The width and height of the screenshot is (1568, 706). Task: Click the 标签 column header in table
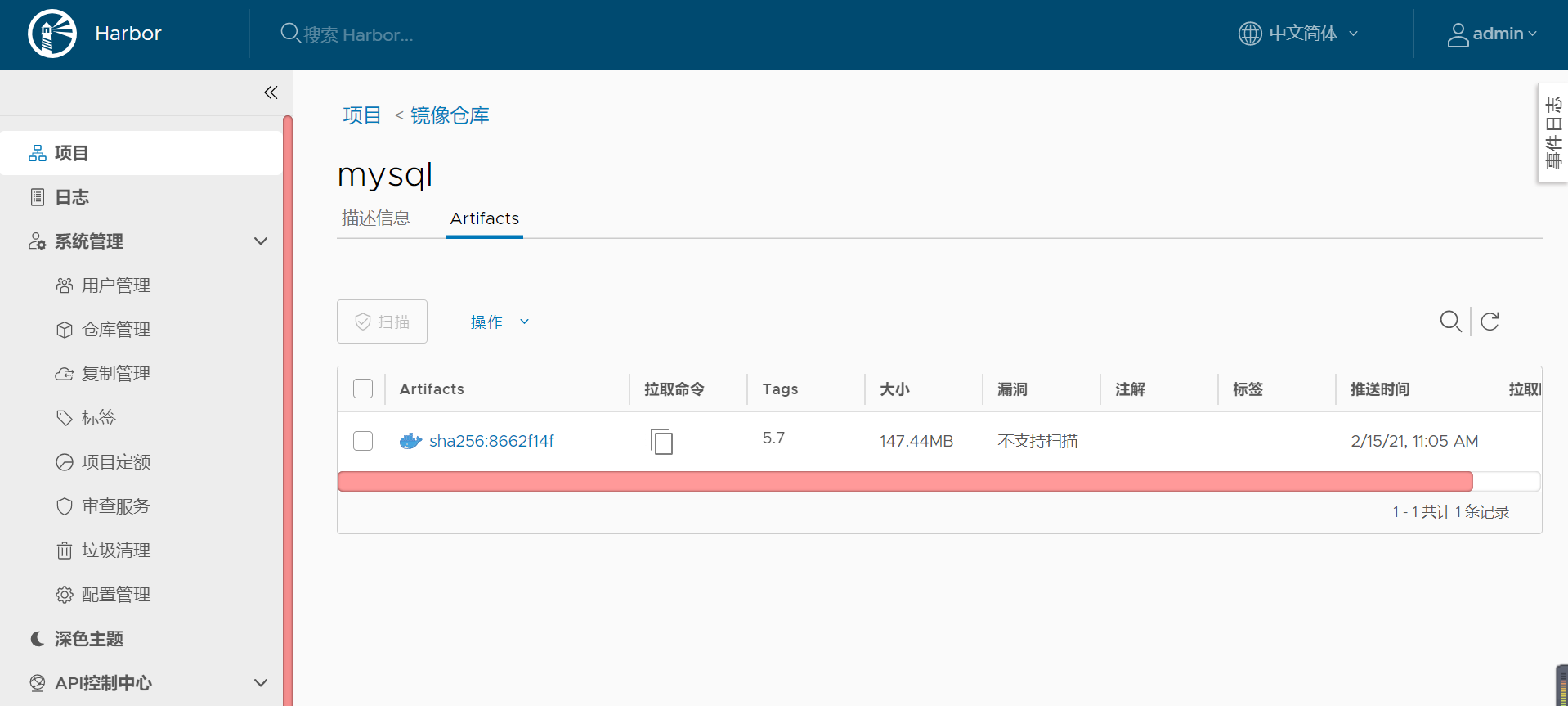(1248, 389)
